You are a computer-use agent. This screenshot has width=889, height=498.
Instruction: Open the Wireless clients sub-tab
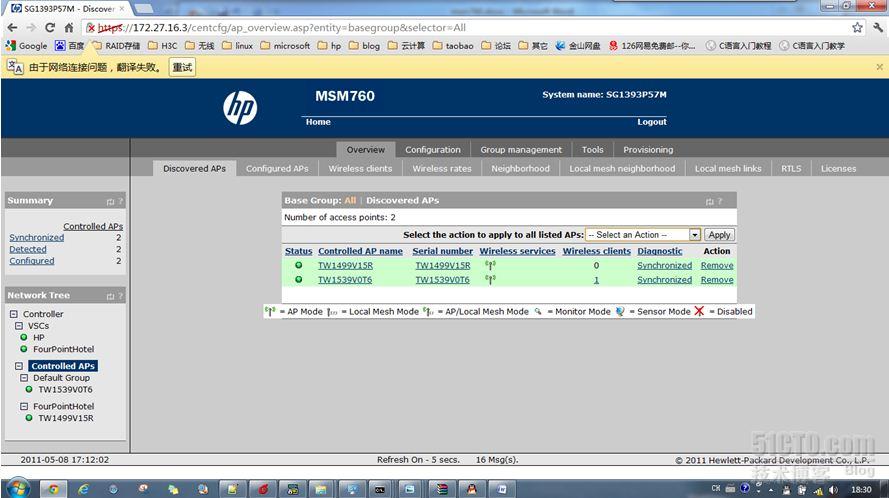(x=360, y=168)
